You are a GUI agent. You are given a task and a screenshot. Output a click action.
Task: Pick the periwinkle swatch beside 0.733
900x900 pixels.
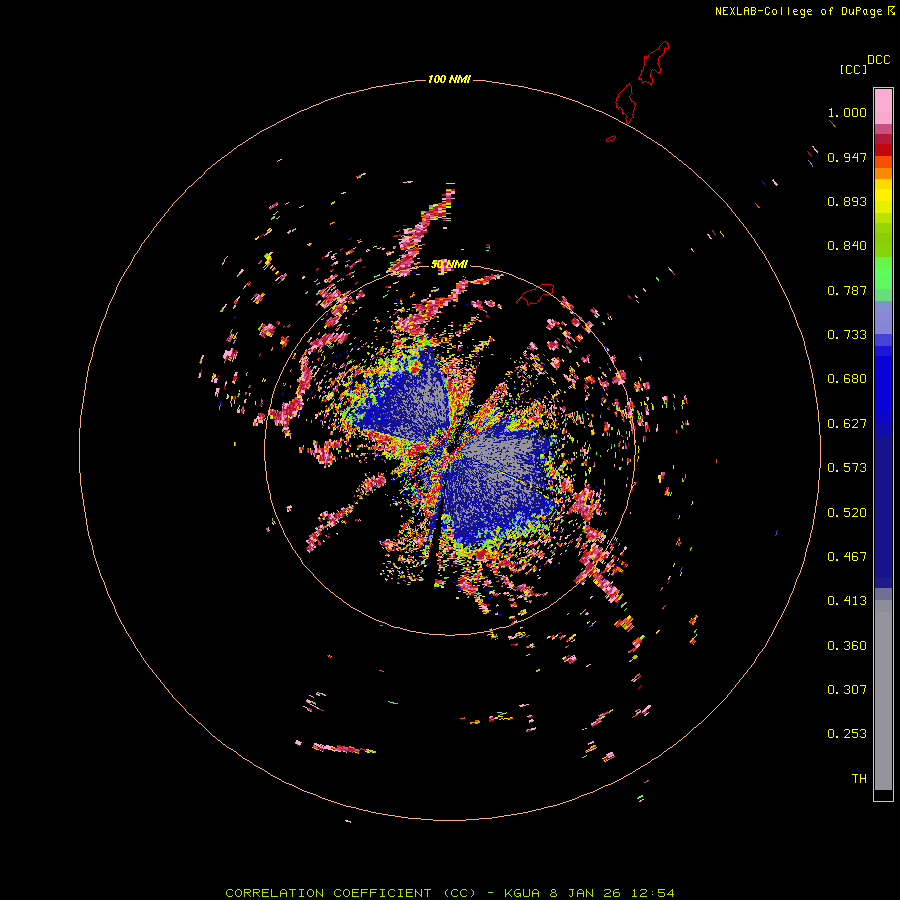[x=883, y=317]
